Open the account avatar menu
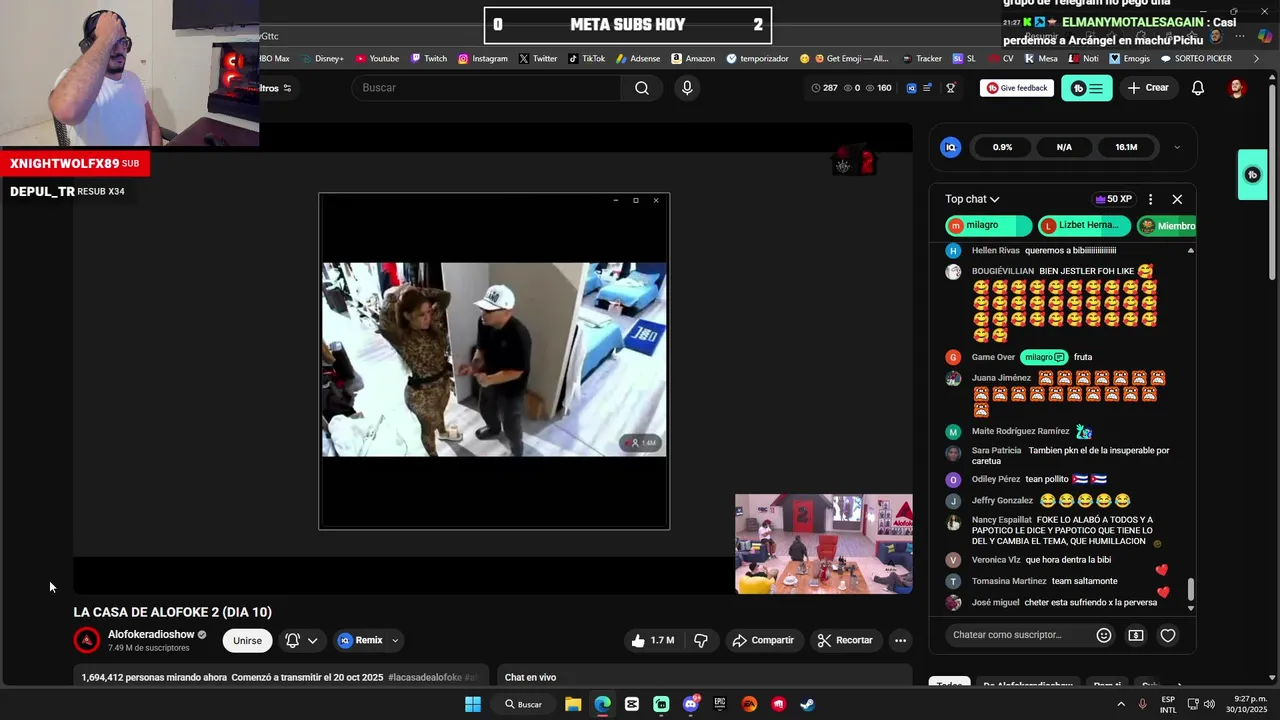 (1237, 88)
